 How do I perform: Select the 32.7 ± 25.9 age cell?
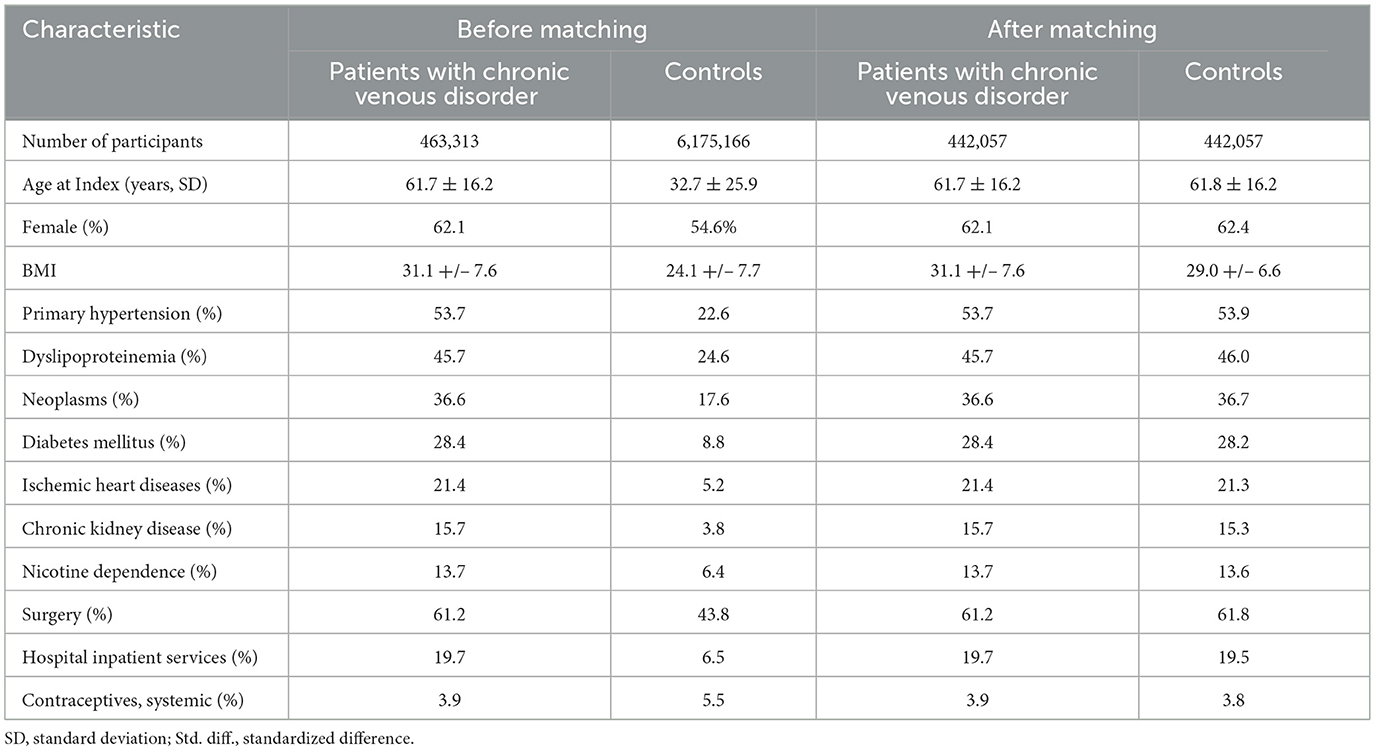(713, 185)
